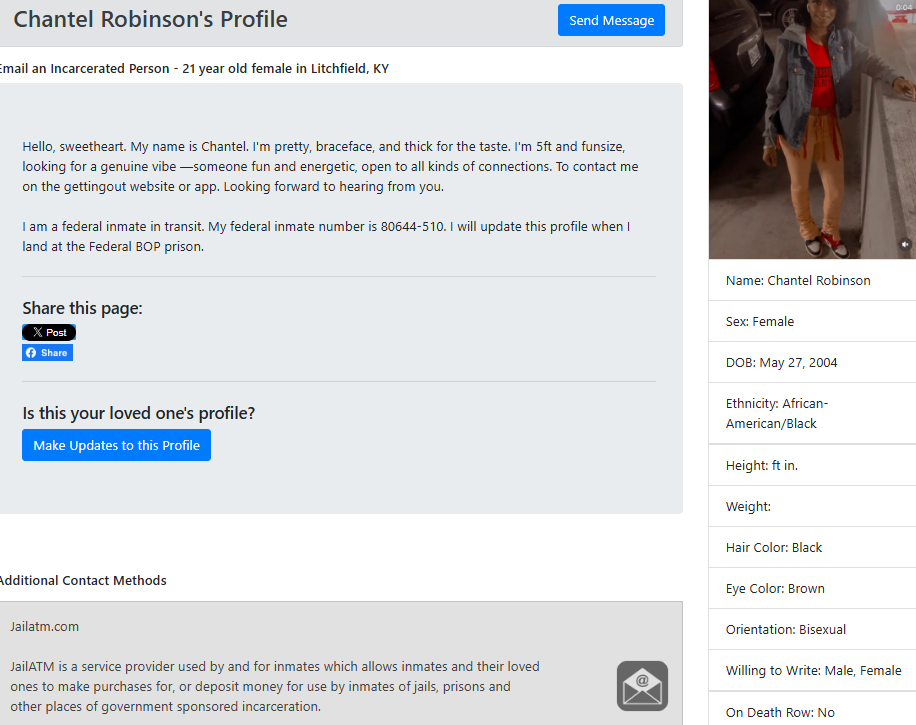Select the 'Name: Chantel Robinson' row
This screenshot has height=725, width=916.
click(x=812, y=280)
